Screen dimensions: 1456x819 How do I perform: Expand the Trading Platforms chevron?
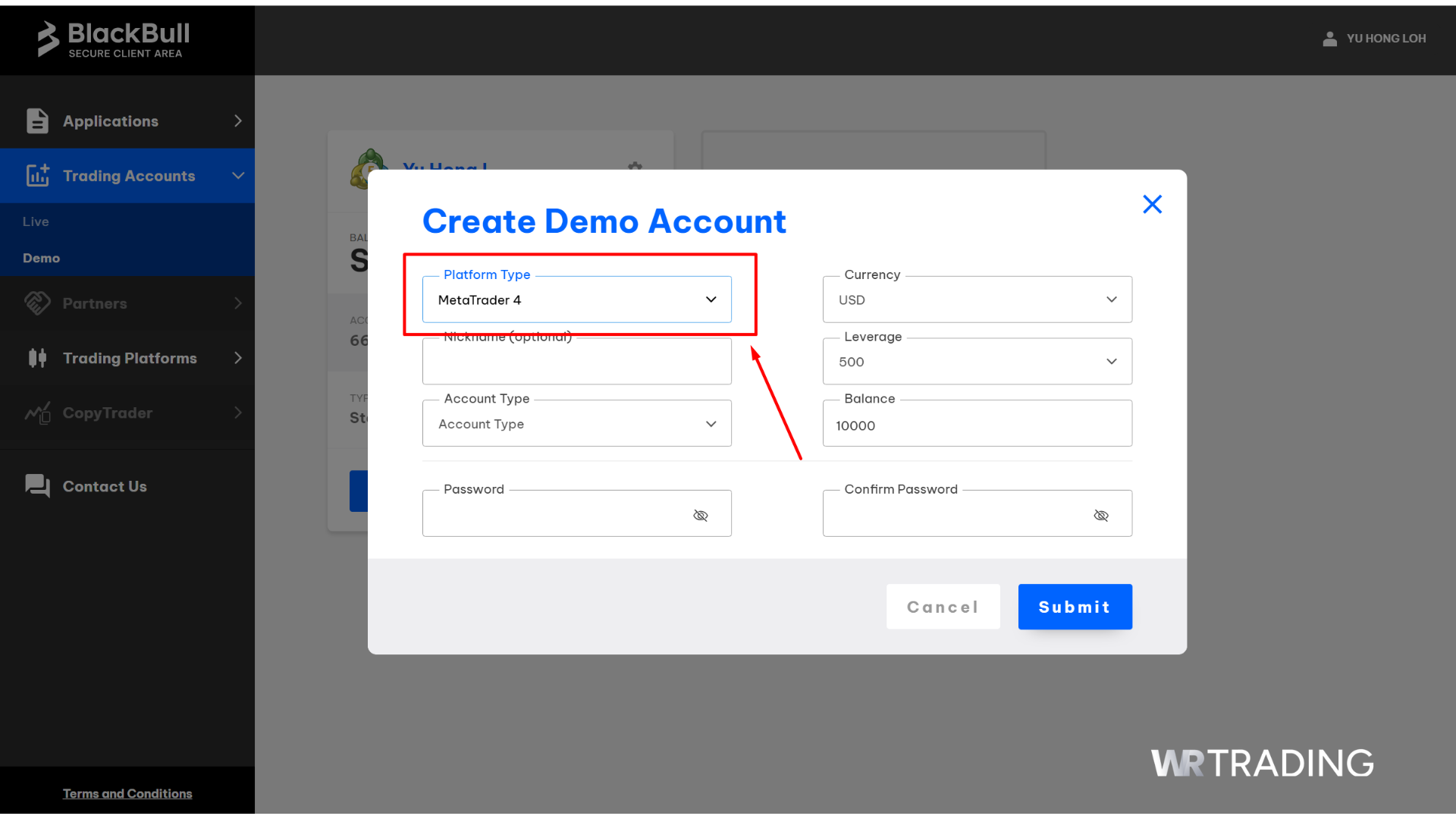click(x=238, y=358)
